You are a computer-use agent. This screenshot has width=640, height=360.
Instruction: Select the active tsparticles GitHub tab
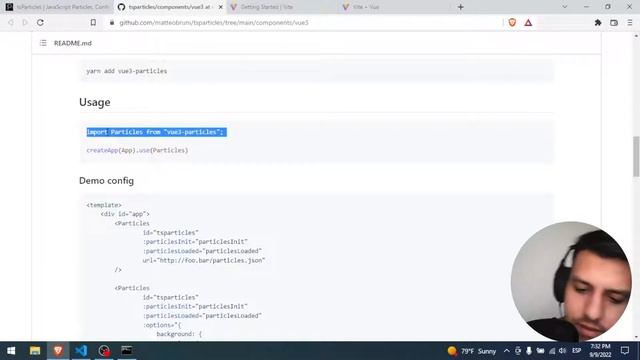tap(169, 7)
